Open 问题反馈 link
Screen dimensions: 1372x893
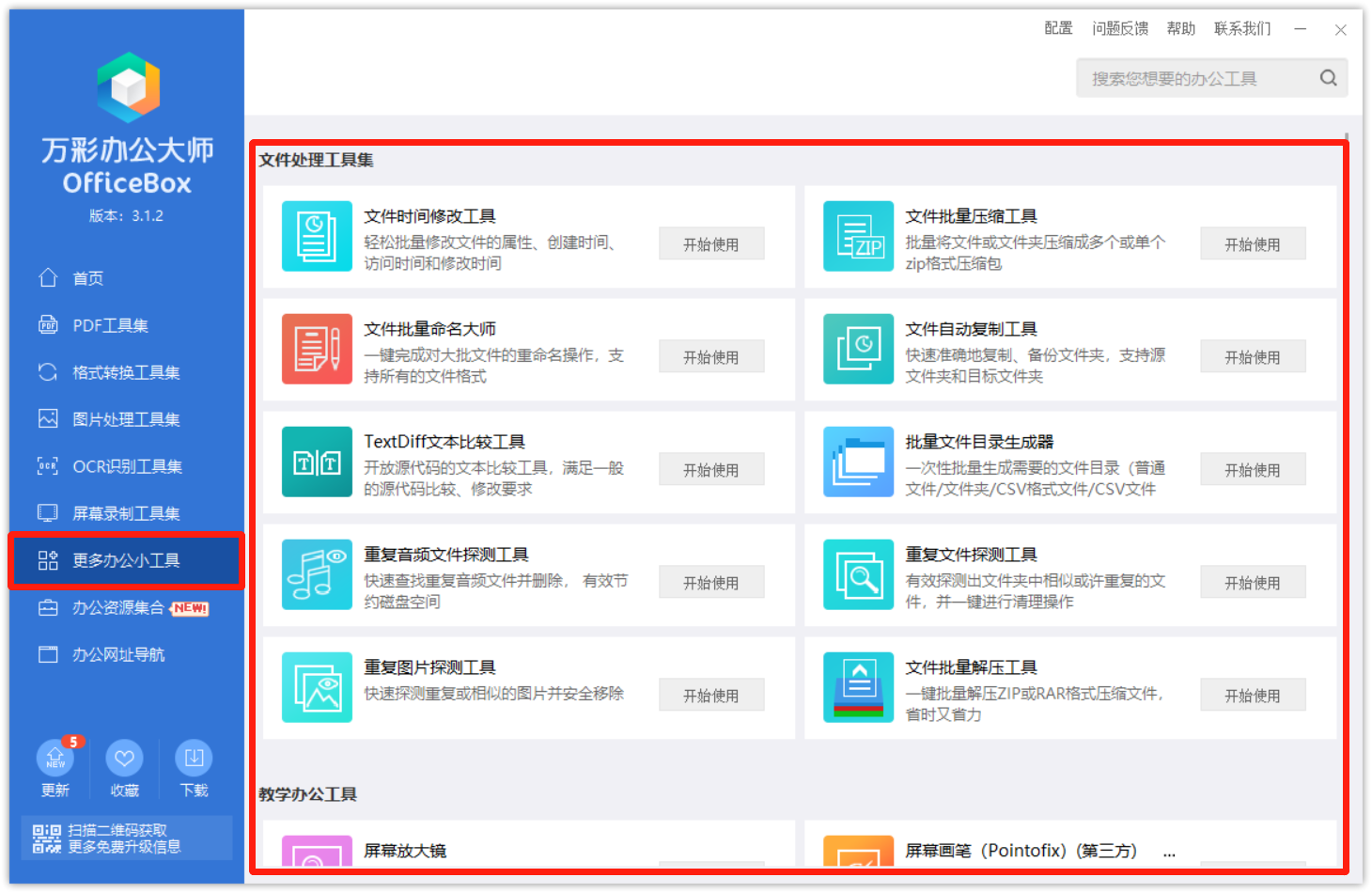tap(1120, 28)
